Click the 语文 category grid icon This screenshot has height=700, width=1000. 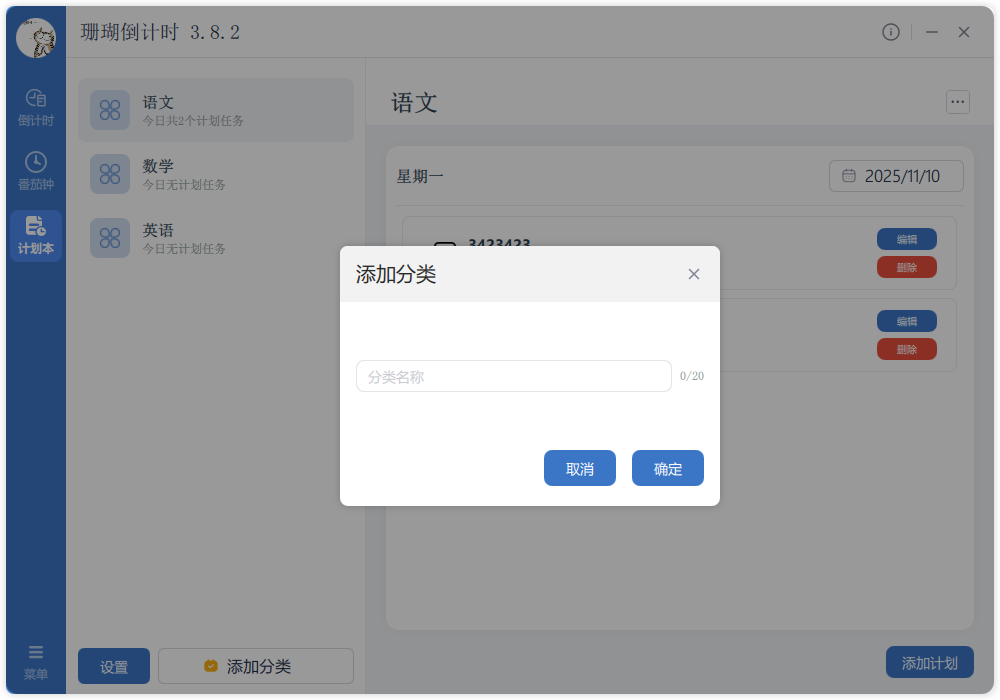[110, 110]
